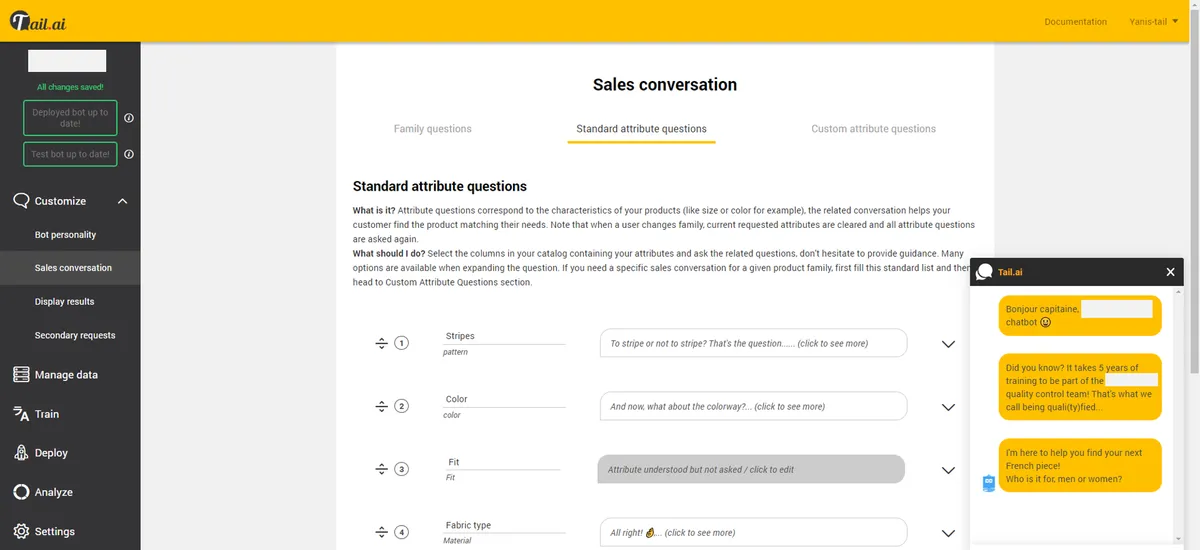Open Bot personality in sidebar

[65, 235]
